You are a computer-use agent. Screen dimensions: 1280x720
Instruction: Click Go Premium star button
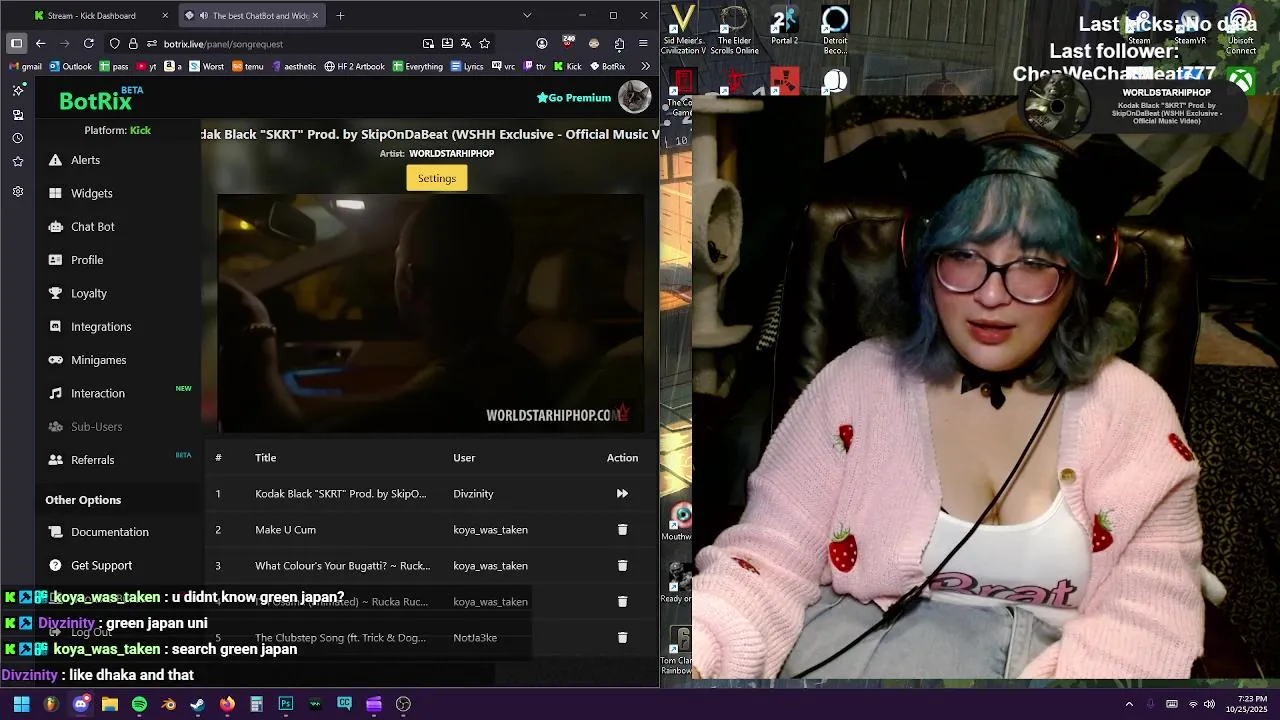574,98
